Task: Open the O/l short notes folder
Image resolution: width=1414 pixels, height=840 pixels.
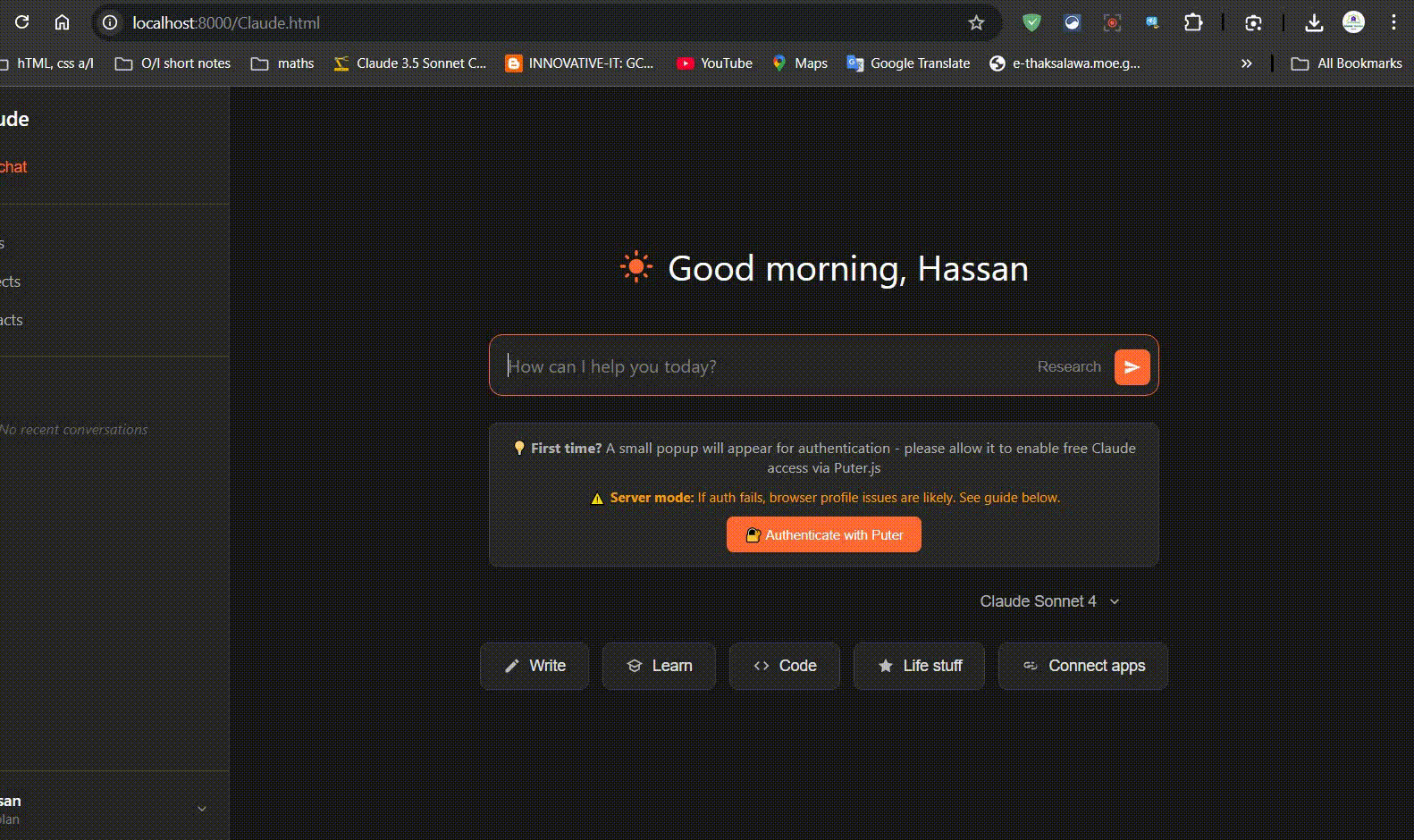Action: click(x=173, y=63)
